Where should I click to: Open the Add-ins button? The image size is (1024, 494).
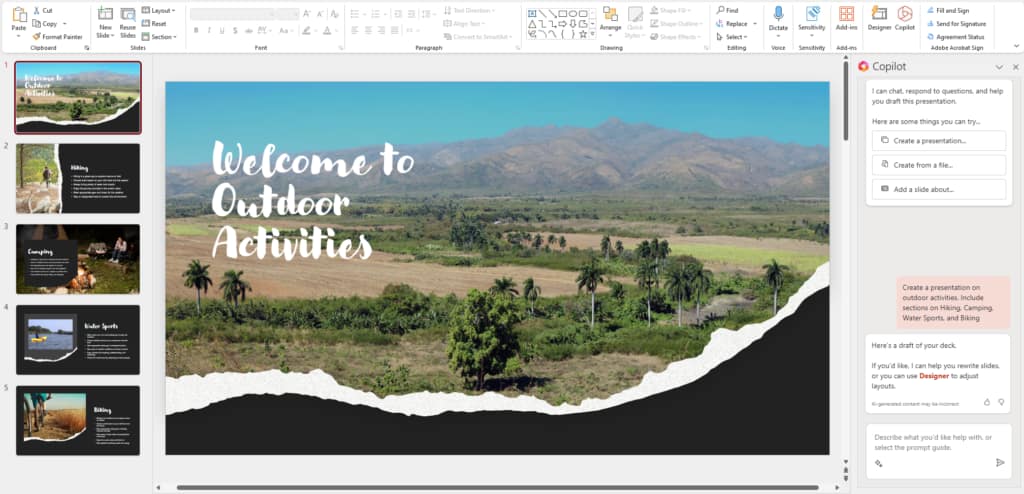(x=846, y=20)
